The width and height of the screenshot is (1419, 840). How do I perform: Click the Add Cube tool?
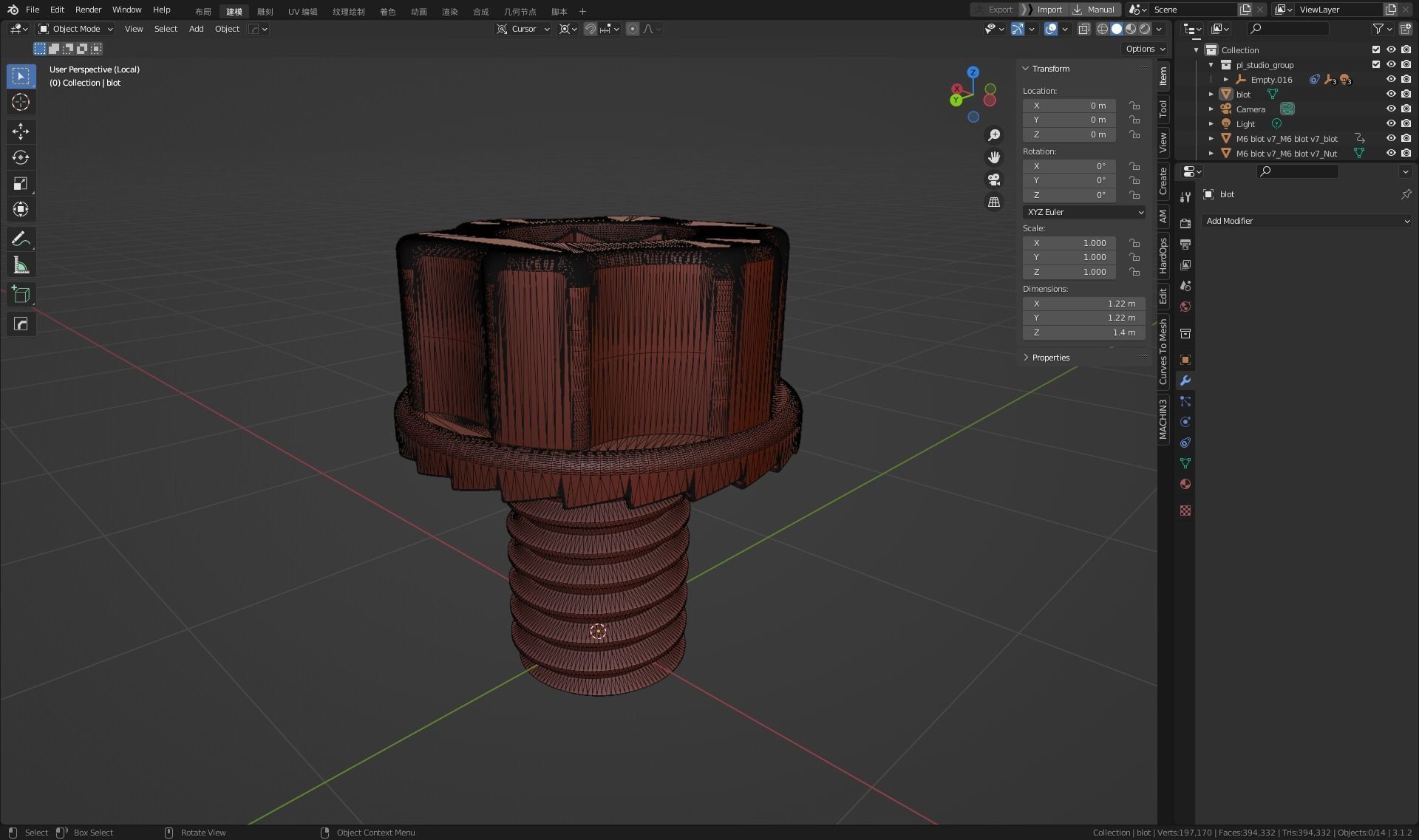[x=21, y=295]
